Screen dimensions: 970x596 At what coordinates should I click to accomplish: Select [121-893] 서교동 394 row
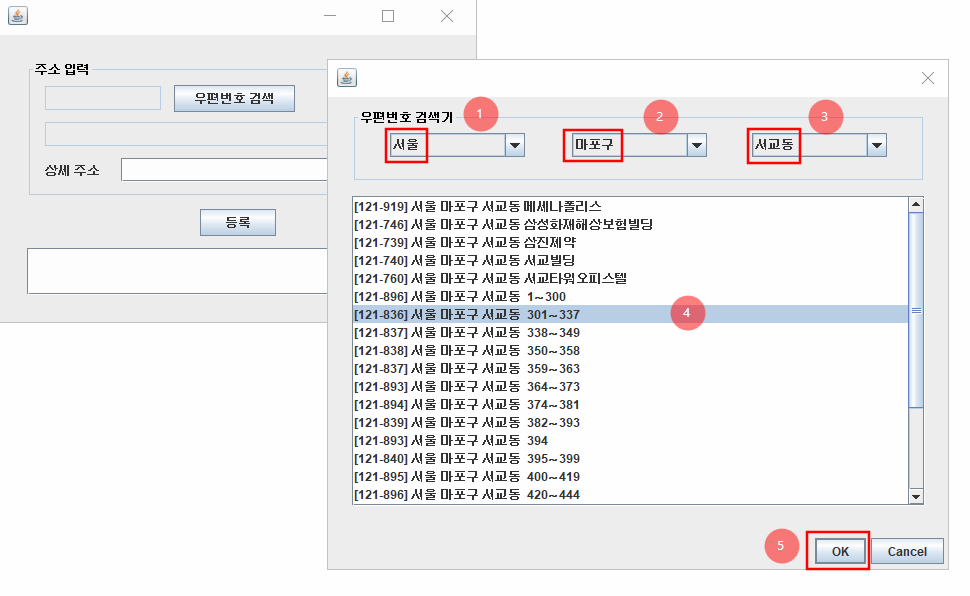[x=630, y=440]
